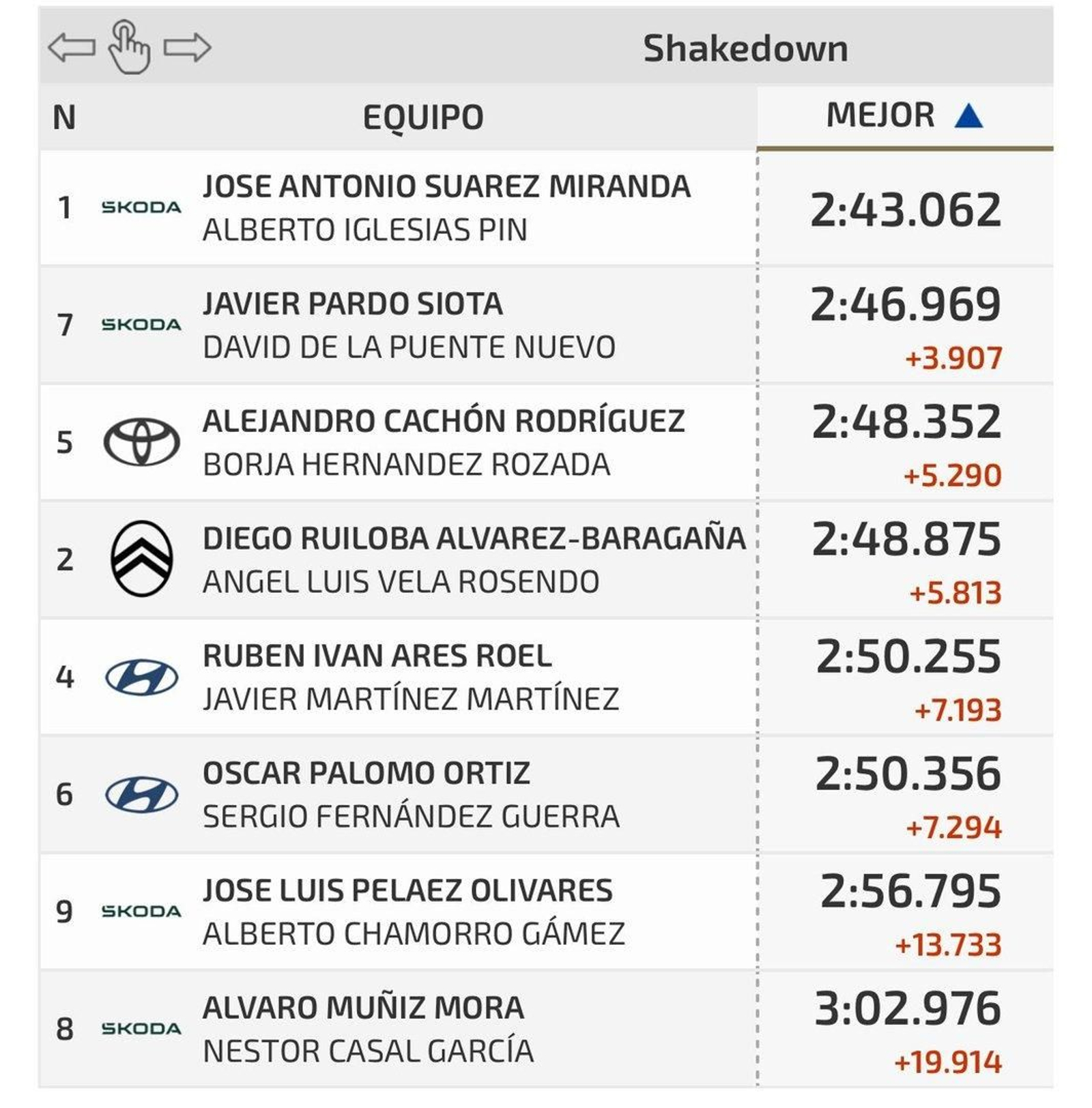Click the left arrow navigation icon
The width and height of the screenshot is (1092, 1108).
coord(72,48)
